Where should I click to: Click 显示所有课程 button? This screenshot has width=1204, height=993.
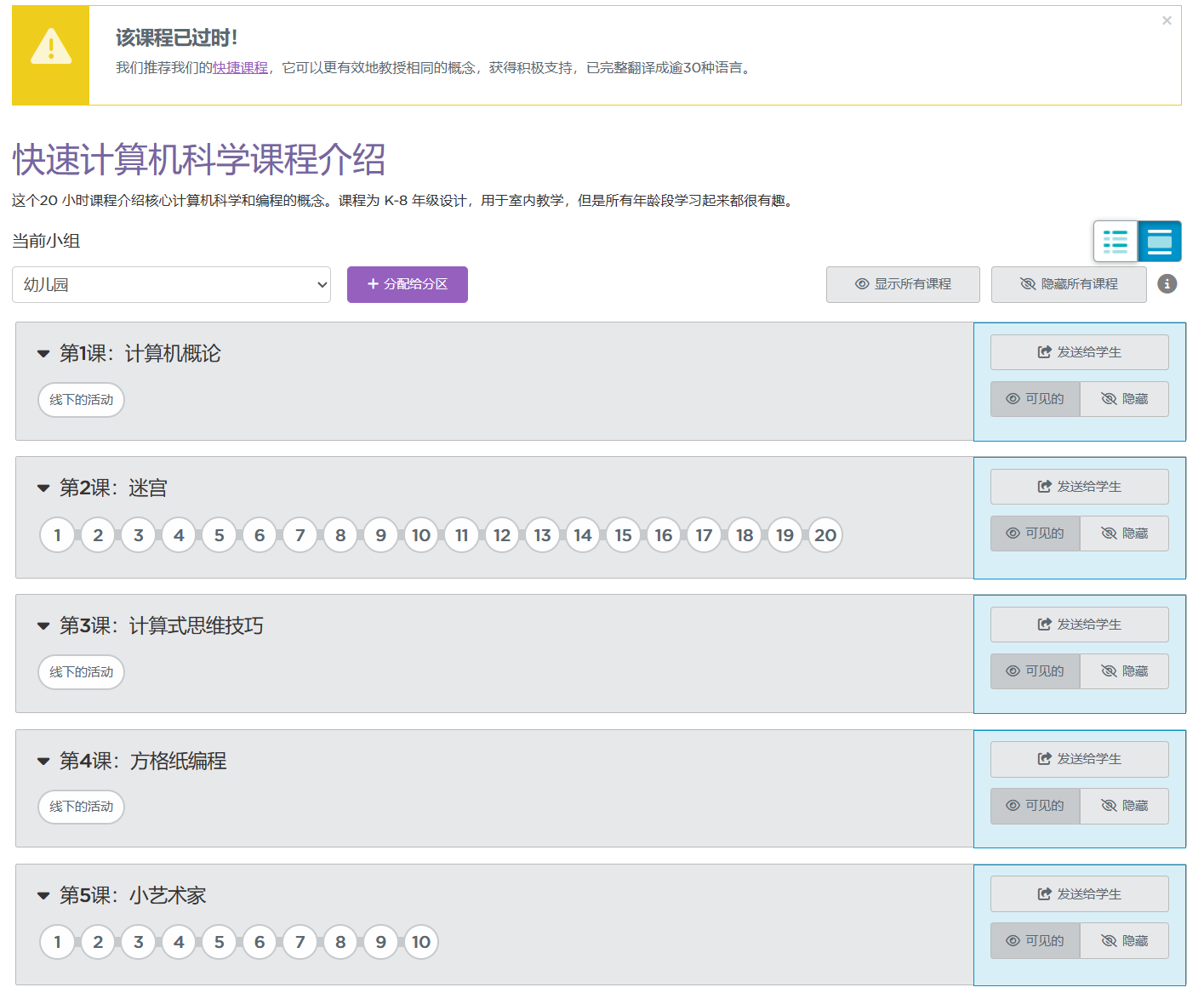(903, 284)
